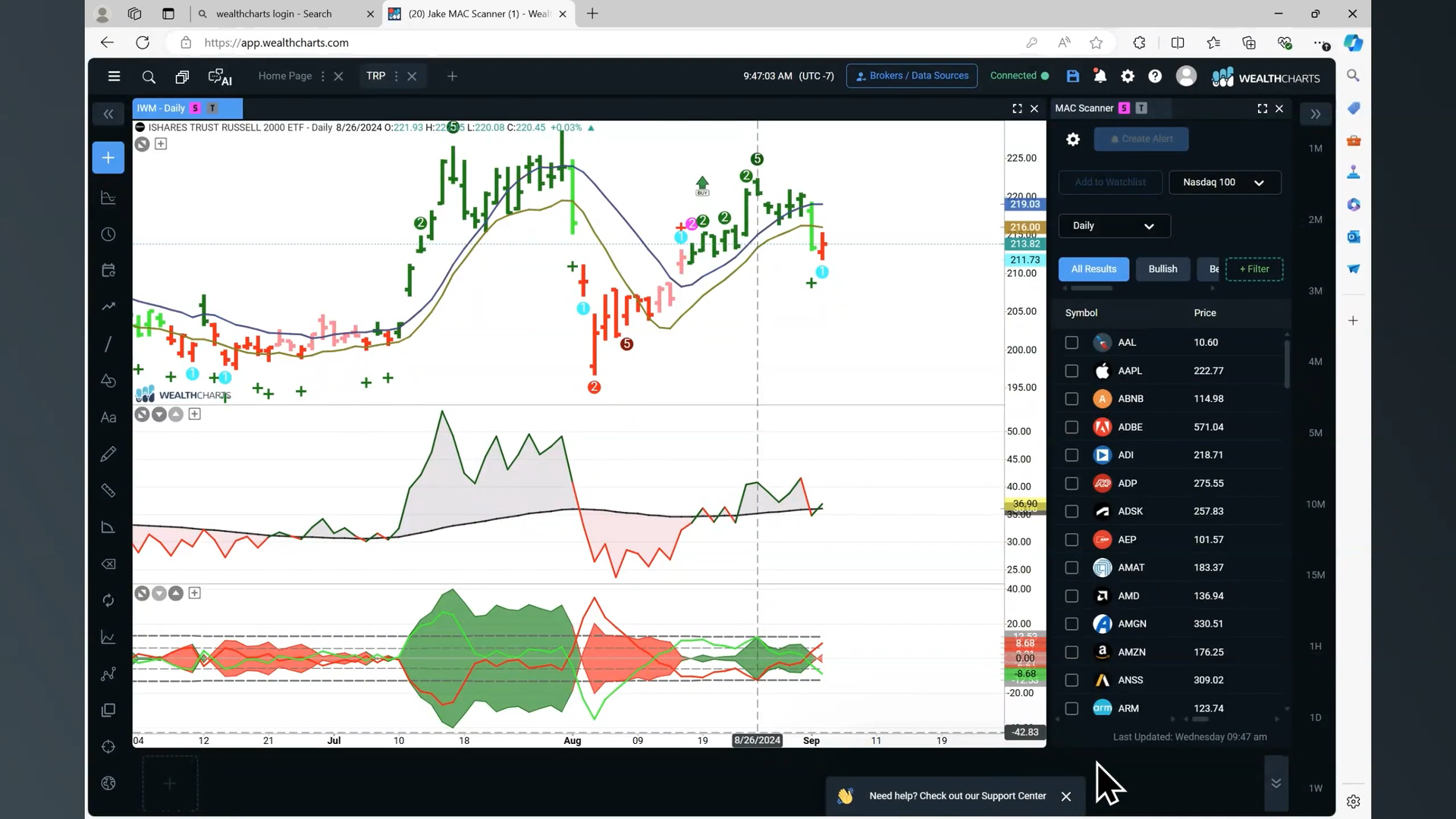Select the Bullish scanner tab
The height and width of the screenshot is (819, 1456).
point(1163,269)
